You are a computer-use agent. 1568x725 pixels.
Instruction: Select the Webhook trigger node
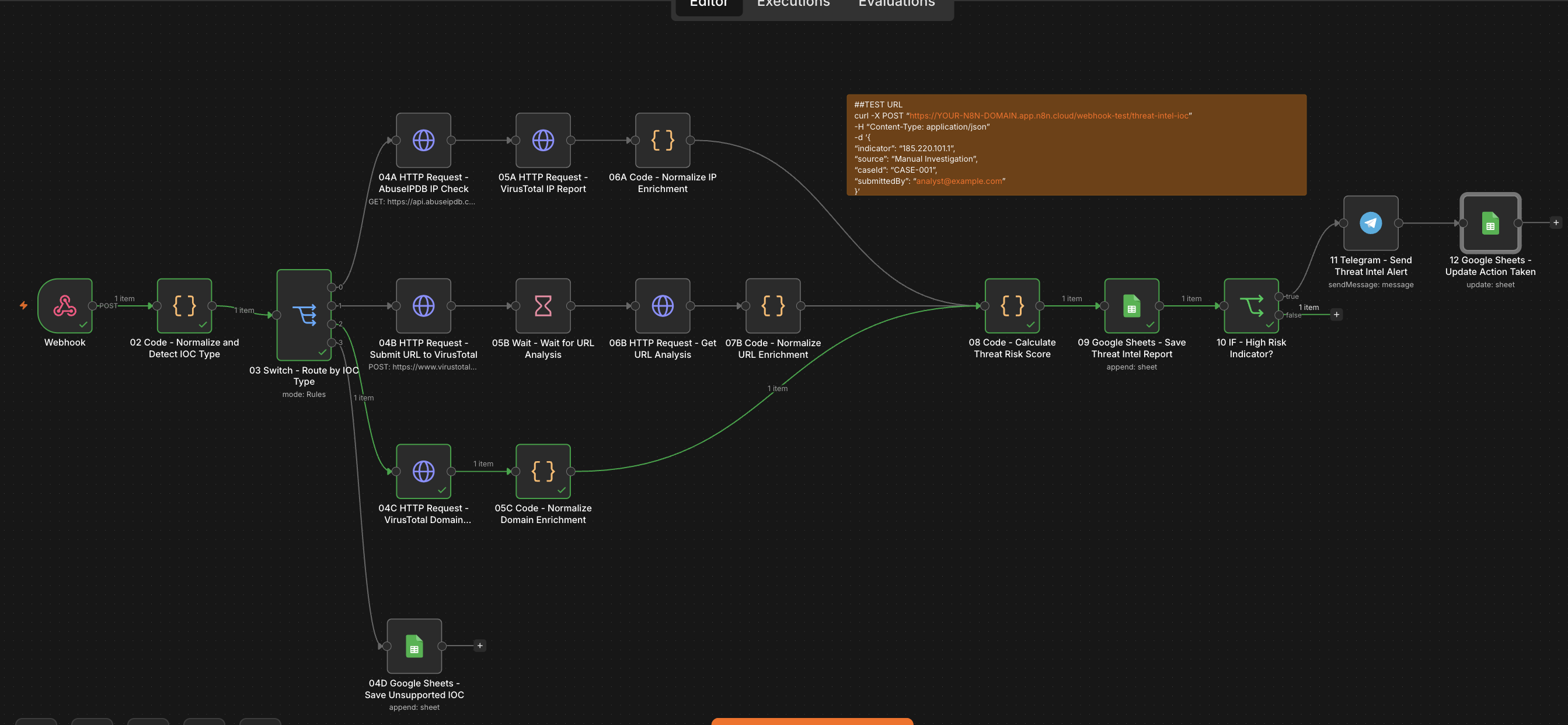(65, 305)
